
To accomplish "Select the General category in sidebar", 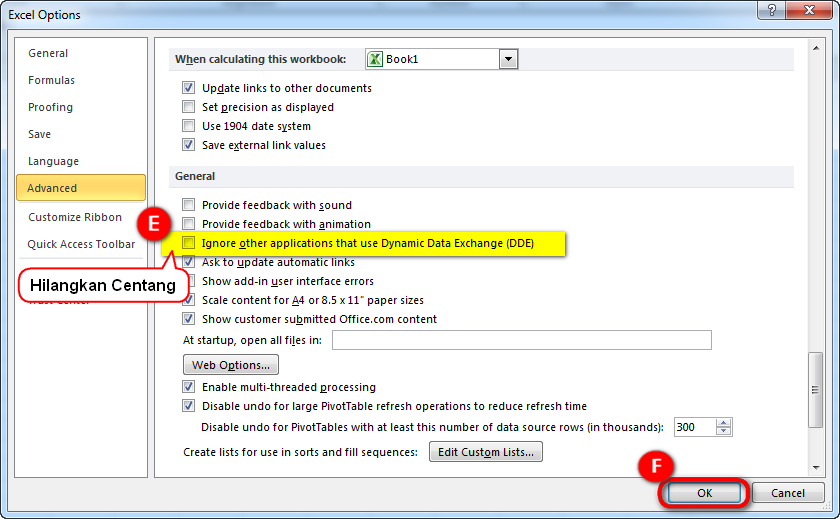I will pyautogui.click(x=48, y=53).
